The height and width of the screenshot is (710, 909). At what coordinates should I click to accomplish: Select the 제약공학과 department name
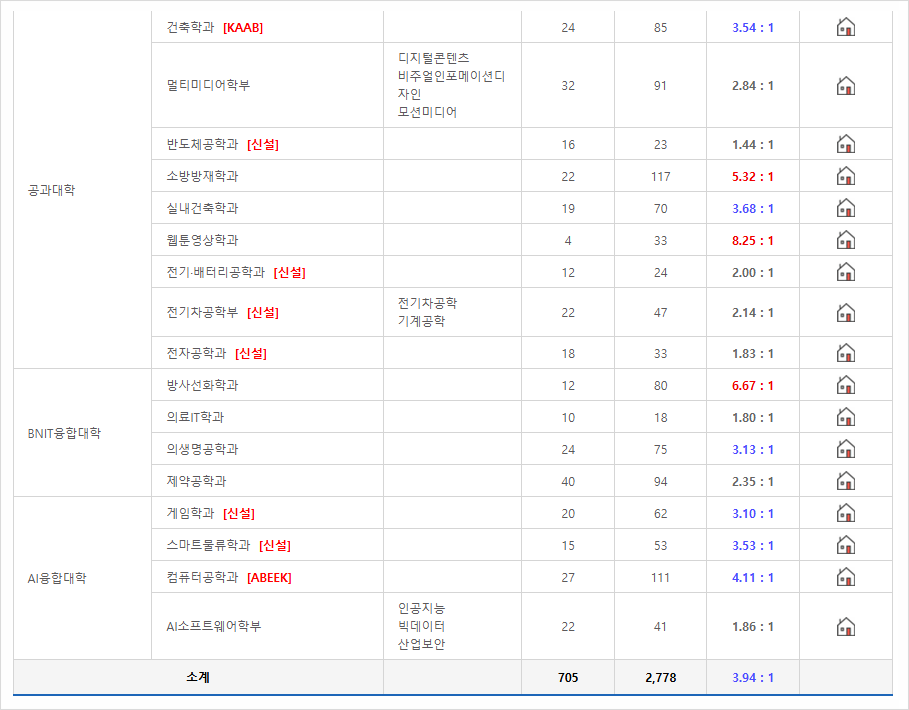(196, 481)
